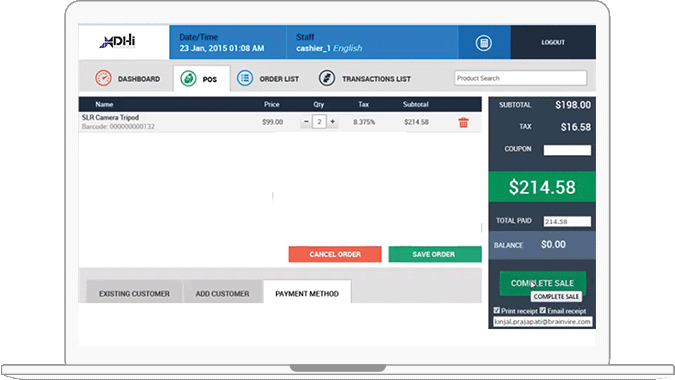Toggle the Email receipt checkbox
The height and width of the screenshot is (380, 675).
543,310
